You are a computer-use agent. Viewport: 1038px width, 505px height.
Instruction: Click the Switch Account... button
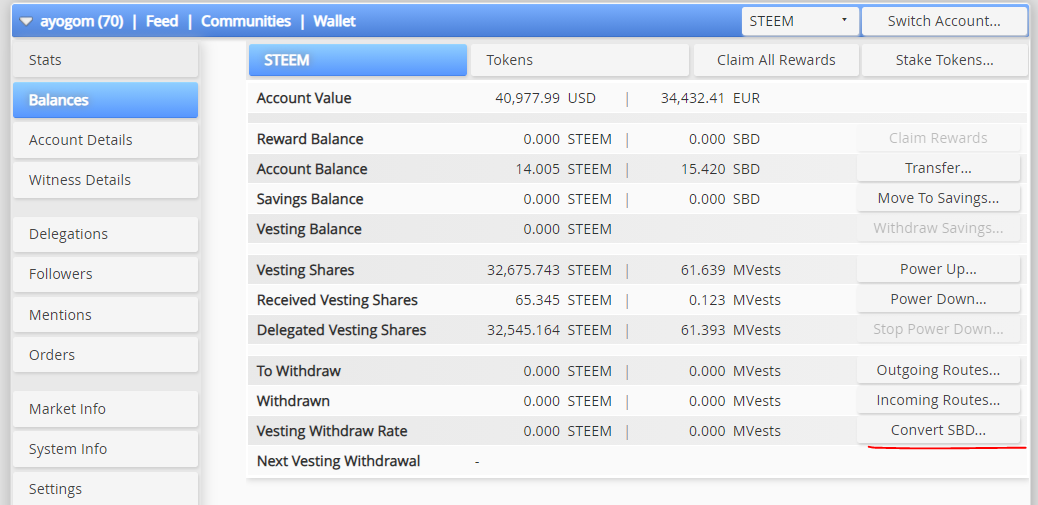pyautogui.click(x=943, y=21)
